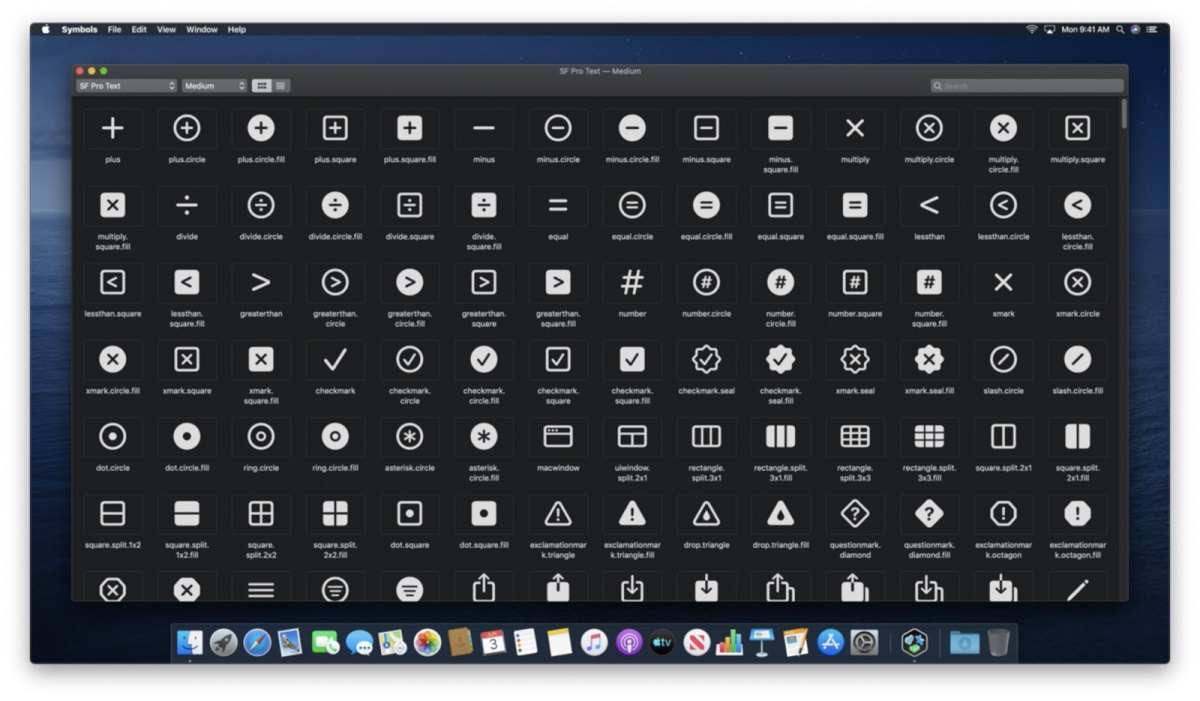This screenshot has height=701, width=1200.
Task: Select the xmark.seal symbol
Action: (x=855, y=359)
